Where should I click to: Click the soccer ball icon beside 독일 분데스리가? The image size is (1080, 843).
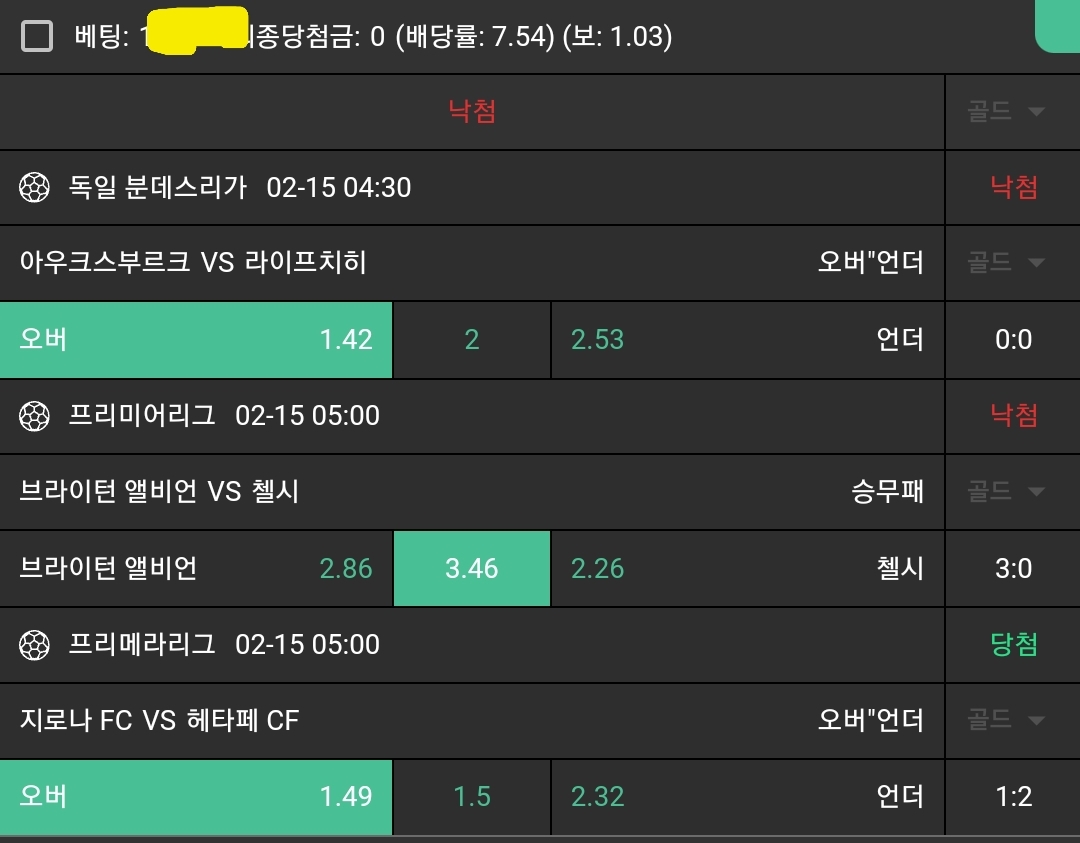pyautogui.click(x=35, y=187)
